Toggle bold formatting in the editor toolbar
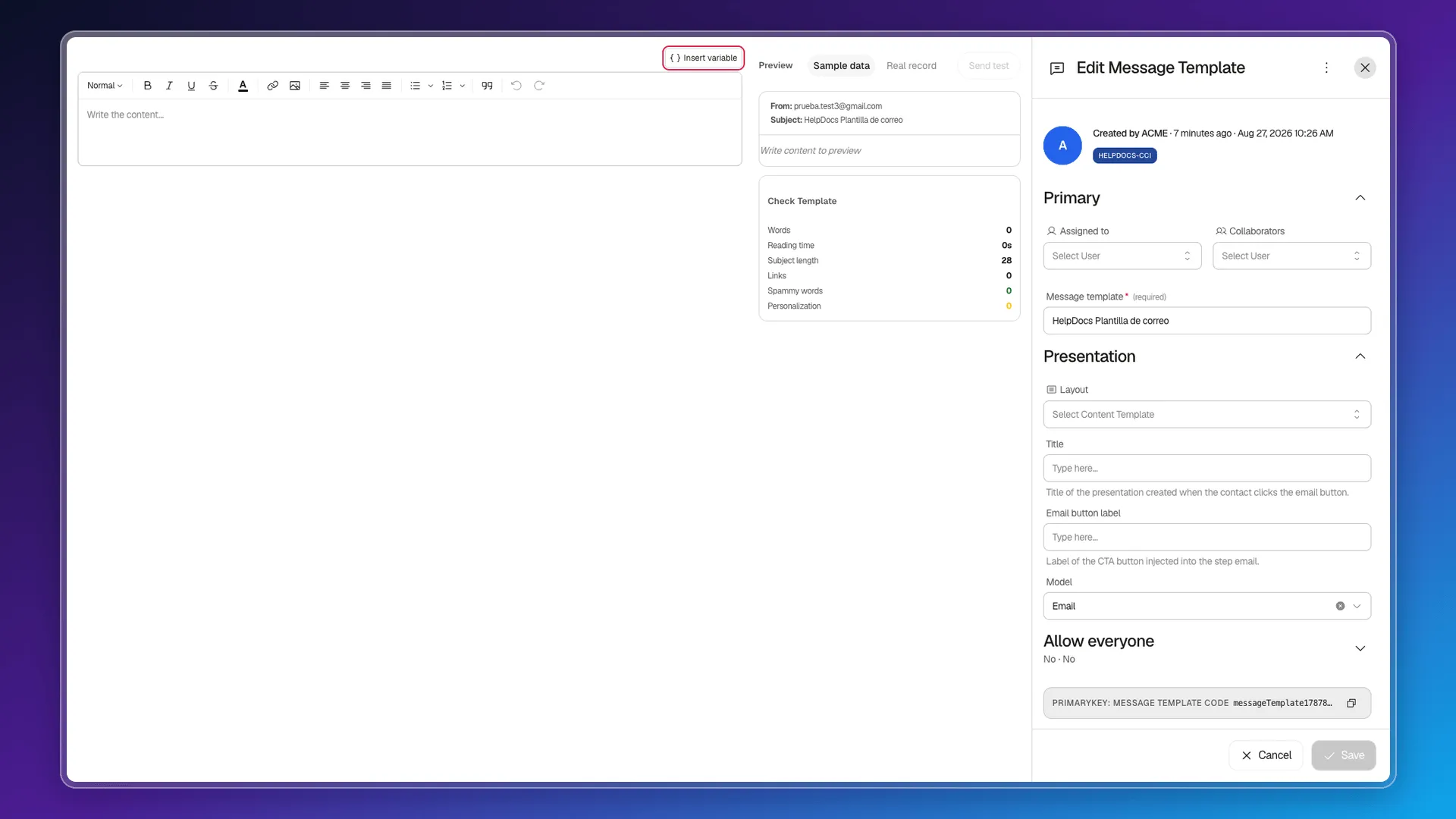 click(x=147, y=86)
